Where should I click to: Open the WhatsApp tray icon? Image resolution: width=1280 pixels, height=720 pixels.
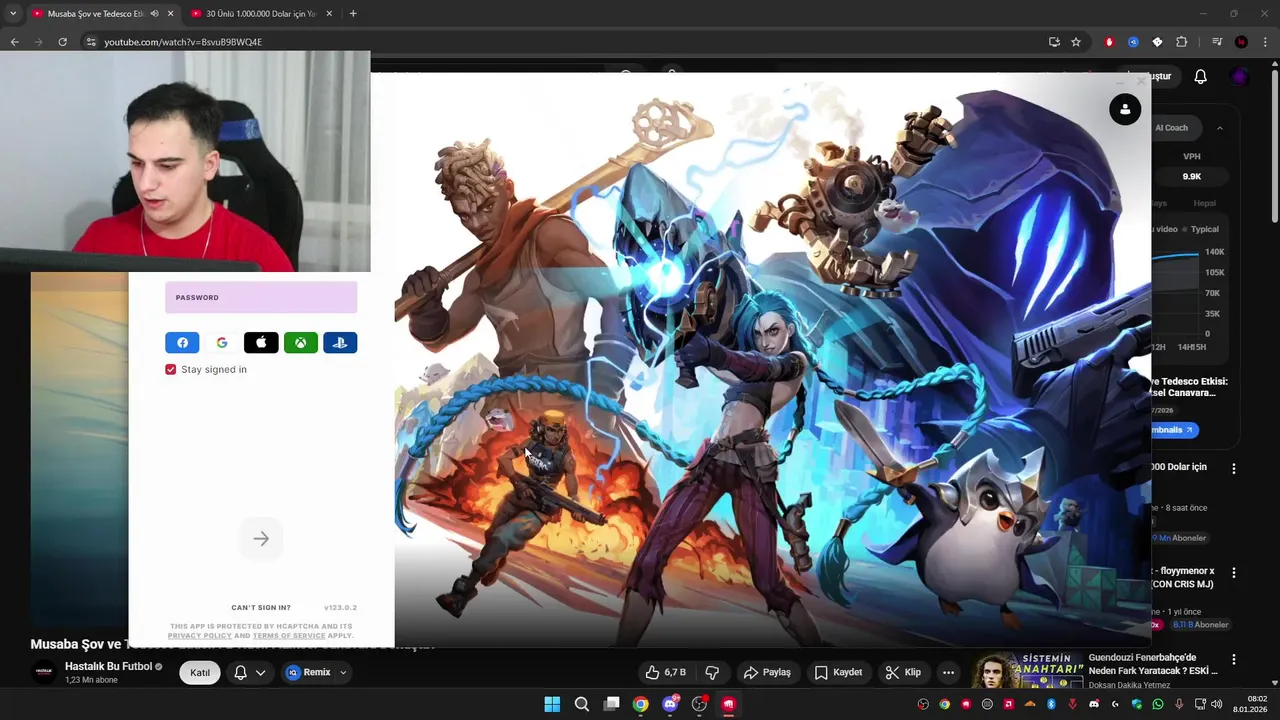(x=1158, y=704)
